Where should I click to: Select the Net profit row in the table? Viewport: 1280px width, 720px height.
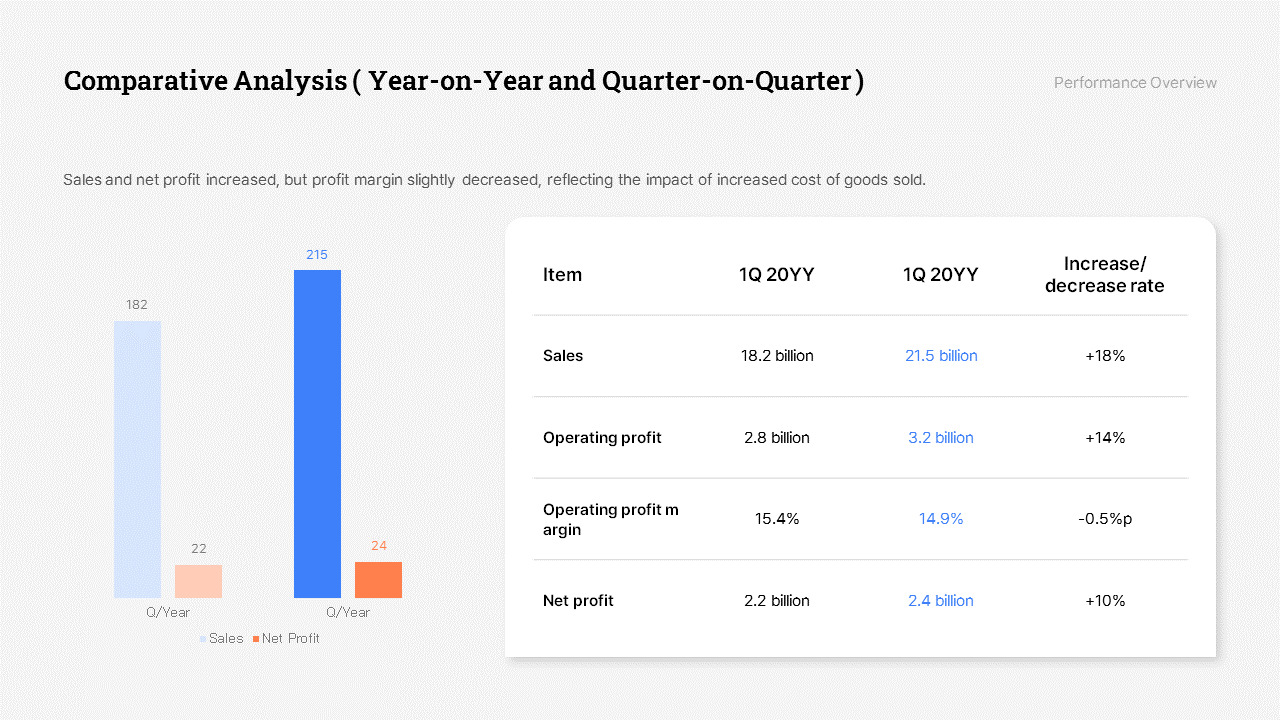tap(860, 600)
